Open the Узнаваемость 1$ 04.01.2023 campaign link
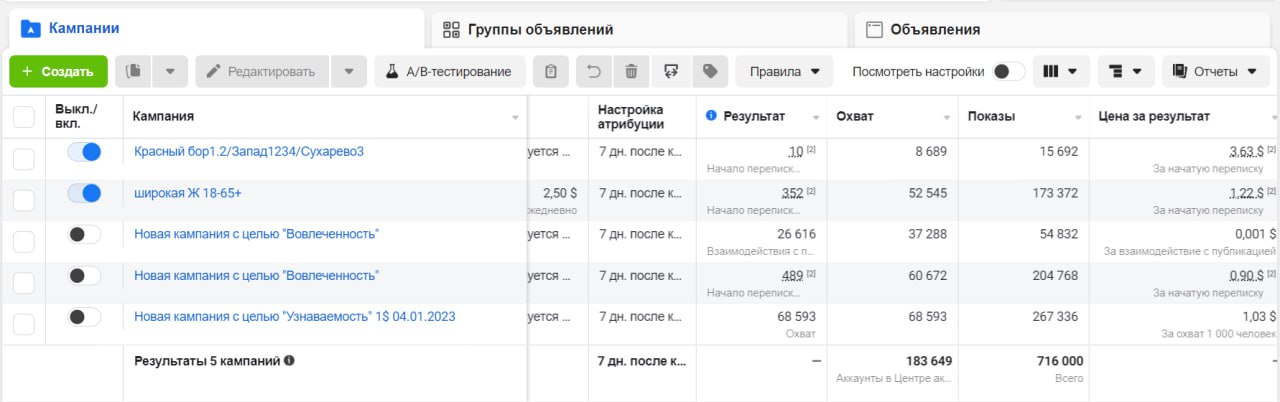 [294, 316]
